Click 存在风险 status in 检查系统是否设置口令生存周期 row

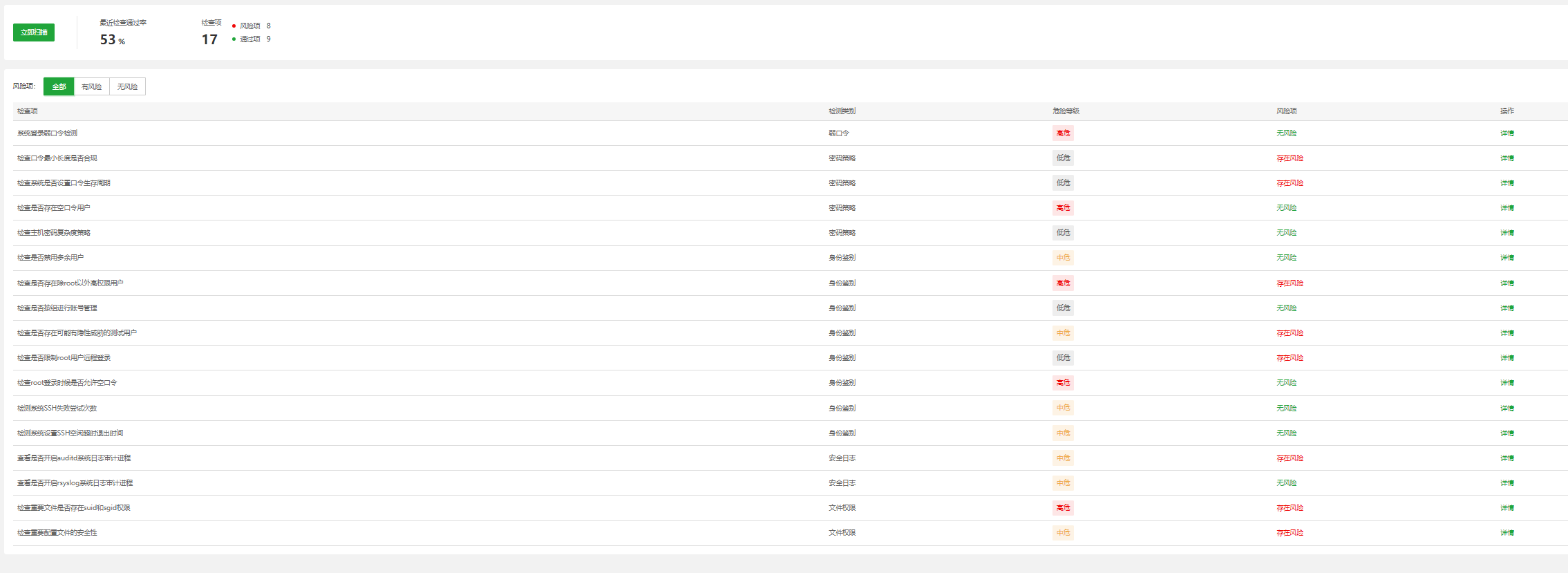1290,183
